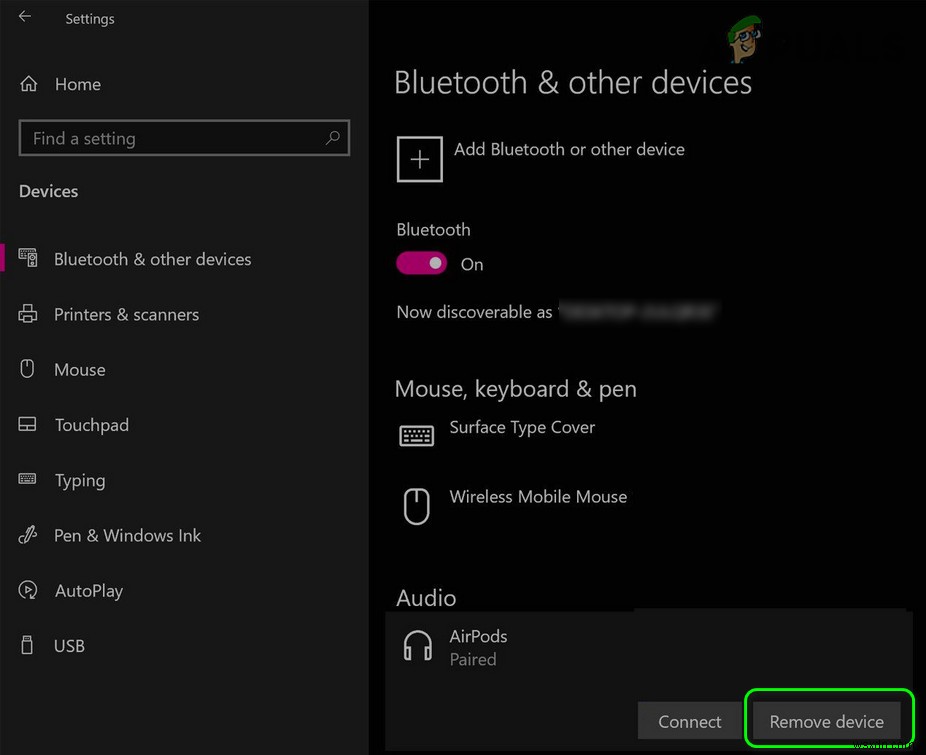Click the back arrow at top left
The image size is (926, 755).
(22, 17)
